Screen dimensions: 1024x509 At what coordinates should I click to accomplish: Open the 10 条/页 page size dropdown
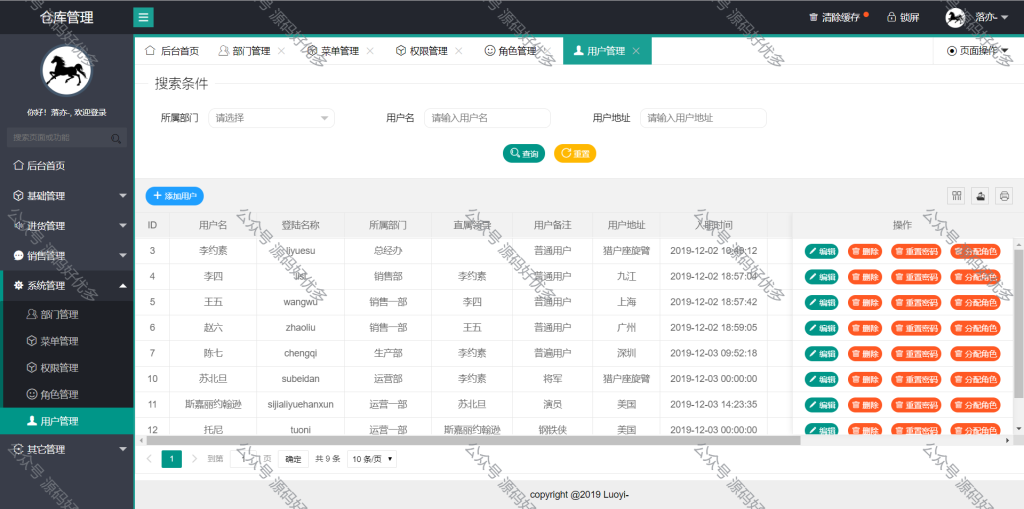pos(372,459)
